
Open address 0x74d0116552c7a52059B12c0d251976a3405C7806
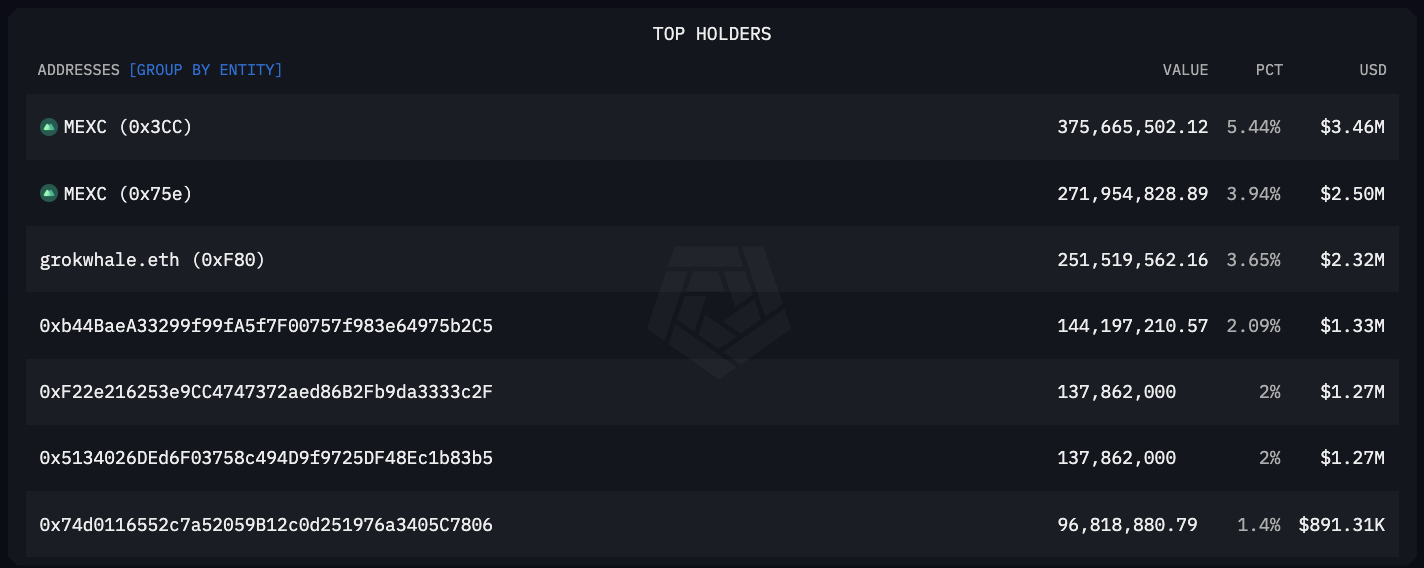click(x=266, y=524)
